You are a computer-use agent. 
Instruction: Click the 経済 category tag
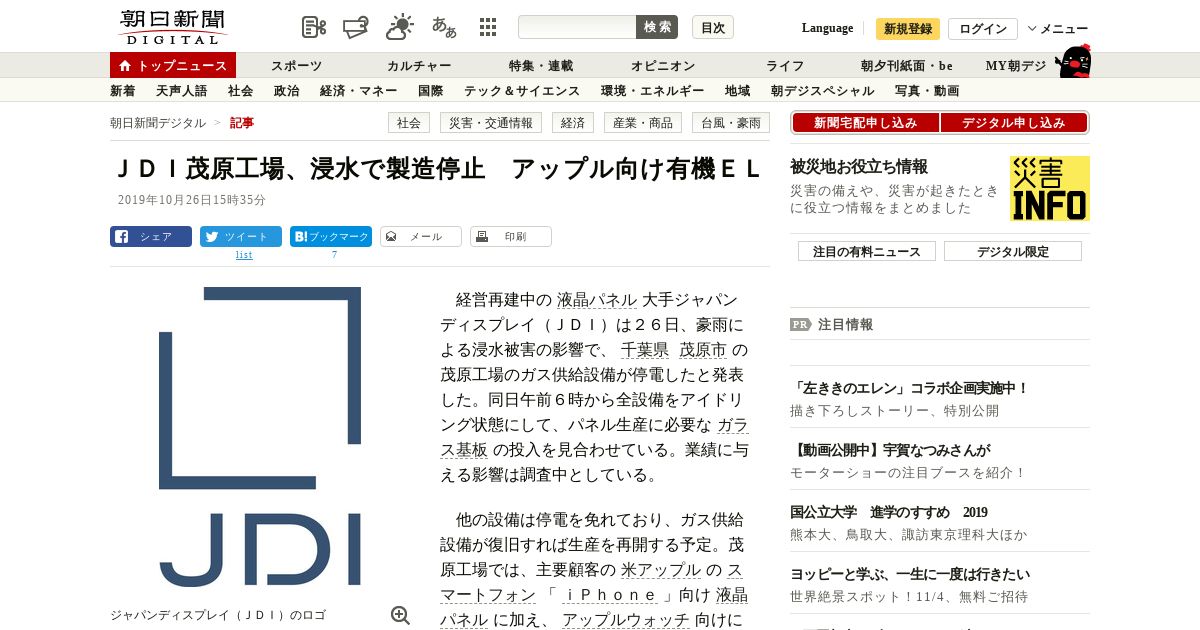point(573,123)
